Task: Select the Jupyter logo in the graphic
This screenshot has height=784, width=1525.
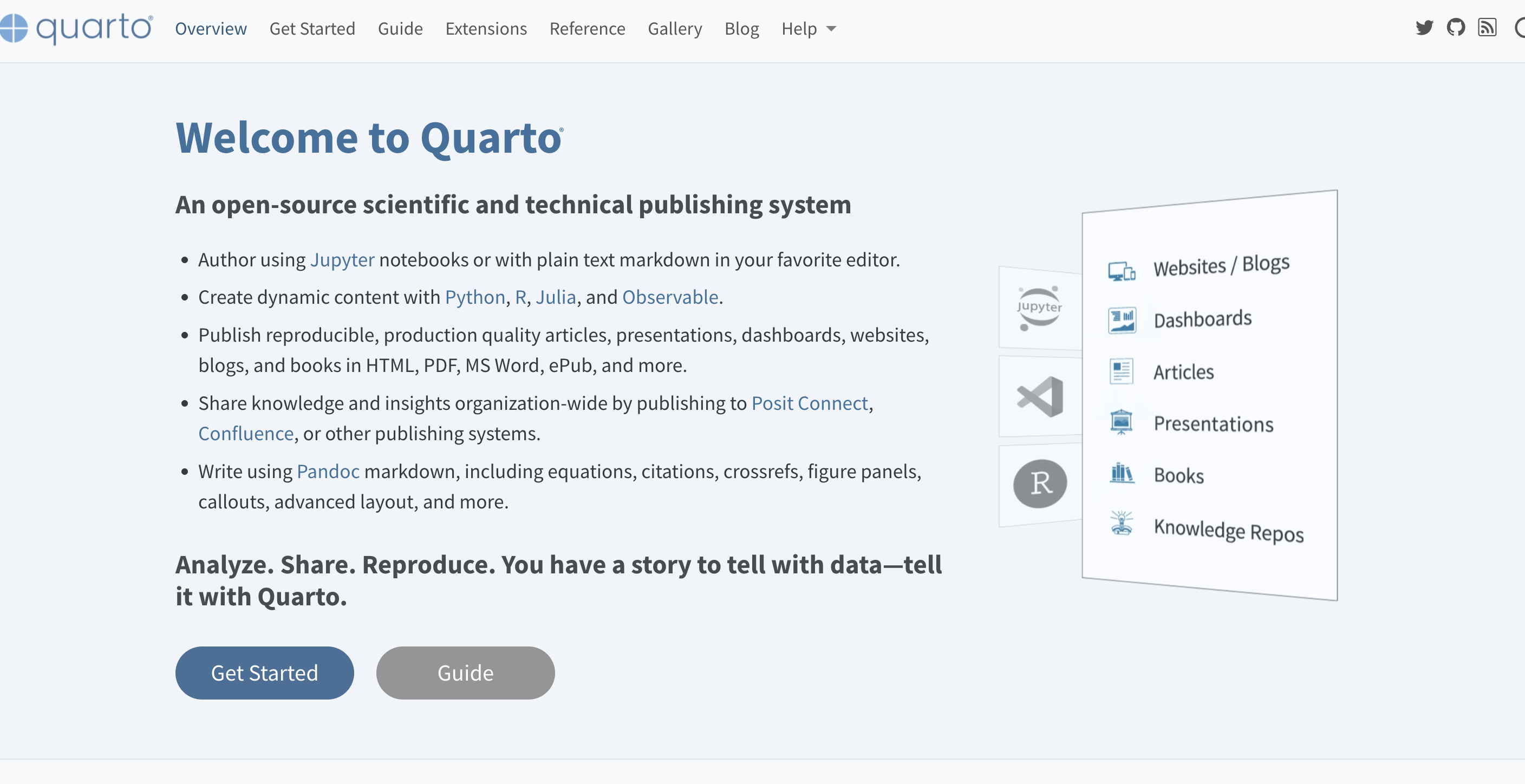Action: [1039, 308]
